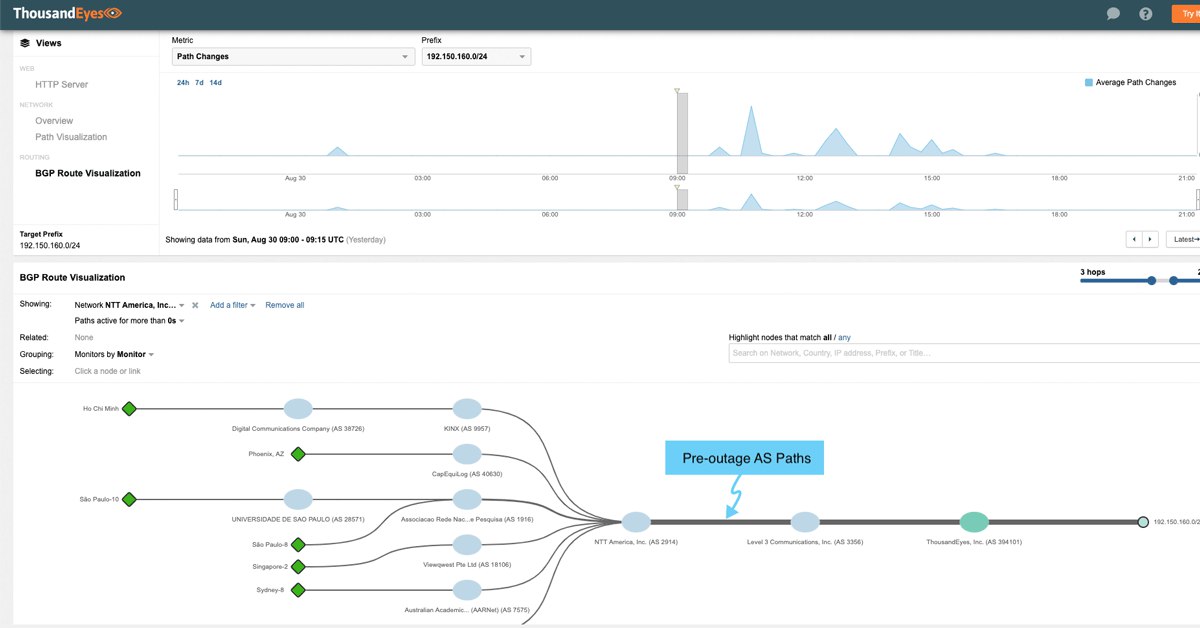Switch timeline range to 14d
The image size is (1200, 628).
click(215, 83)
